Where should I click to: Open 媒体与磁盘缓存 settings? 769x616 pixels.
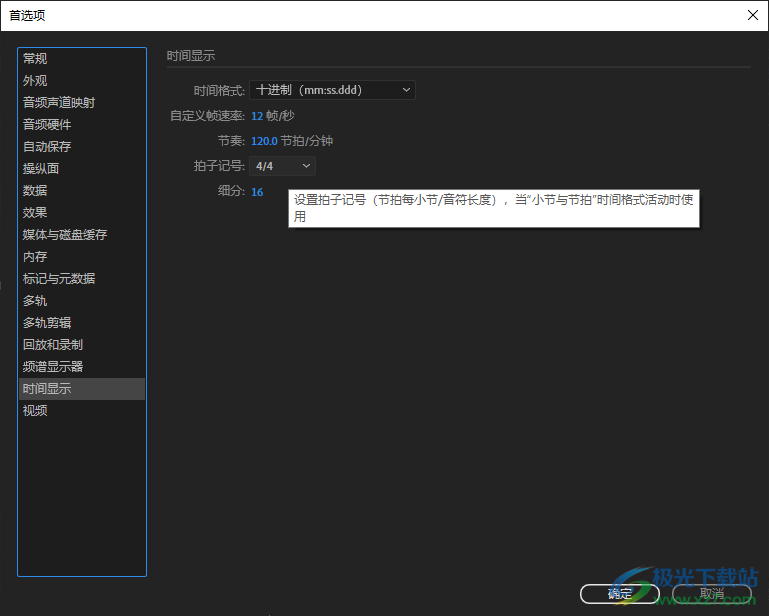[x=66, y=235]
